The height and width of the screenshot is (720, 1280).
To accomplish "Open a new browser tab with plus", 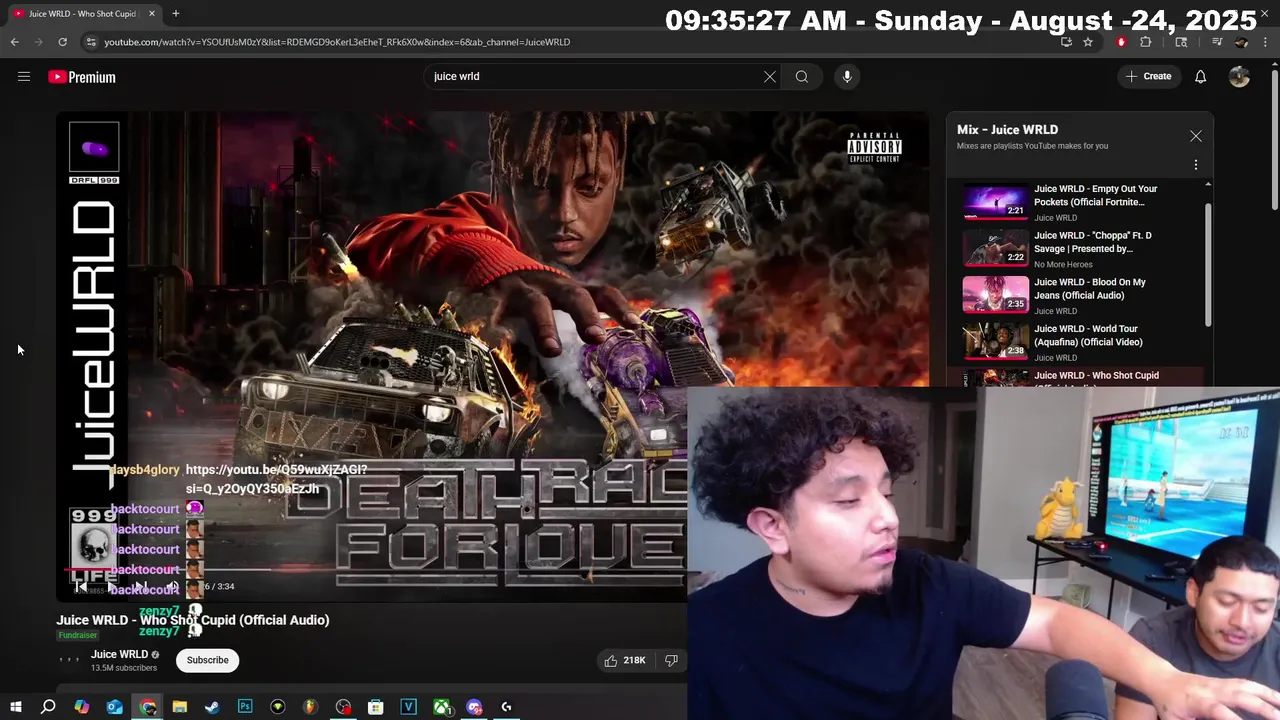I will pyautogui.click(x=175, y=13).
